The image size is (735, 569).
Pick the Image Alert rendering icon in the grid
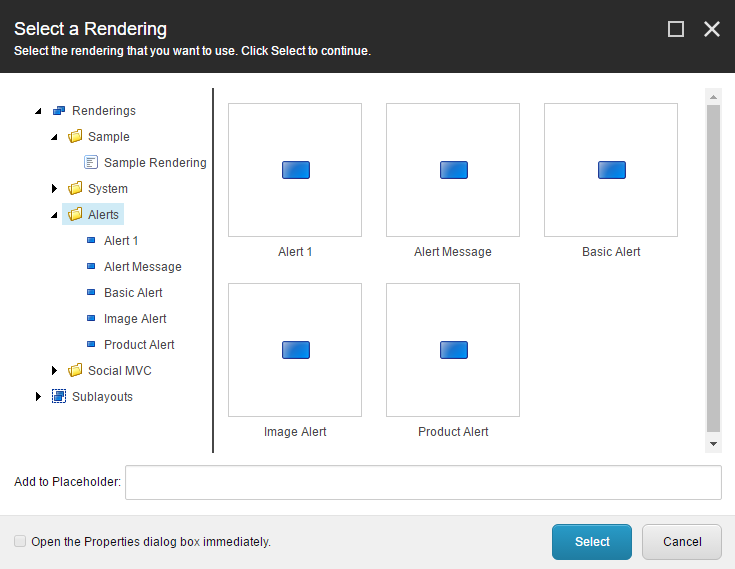point(295,350)
